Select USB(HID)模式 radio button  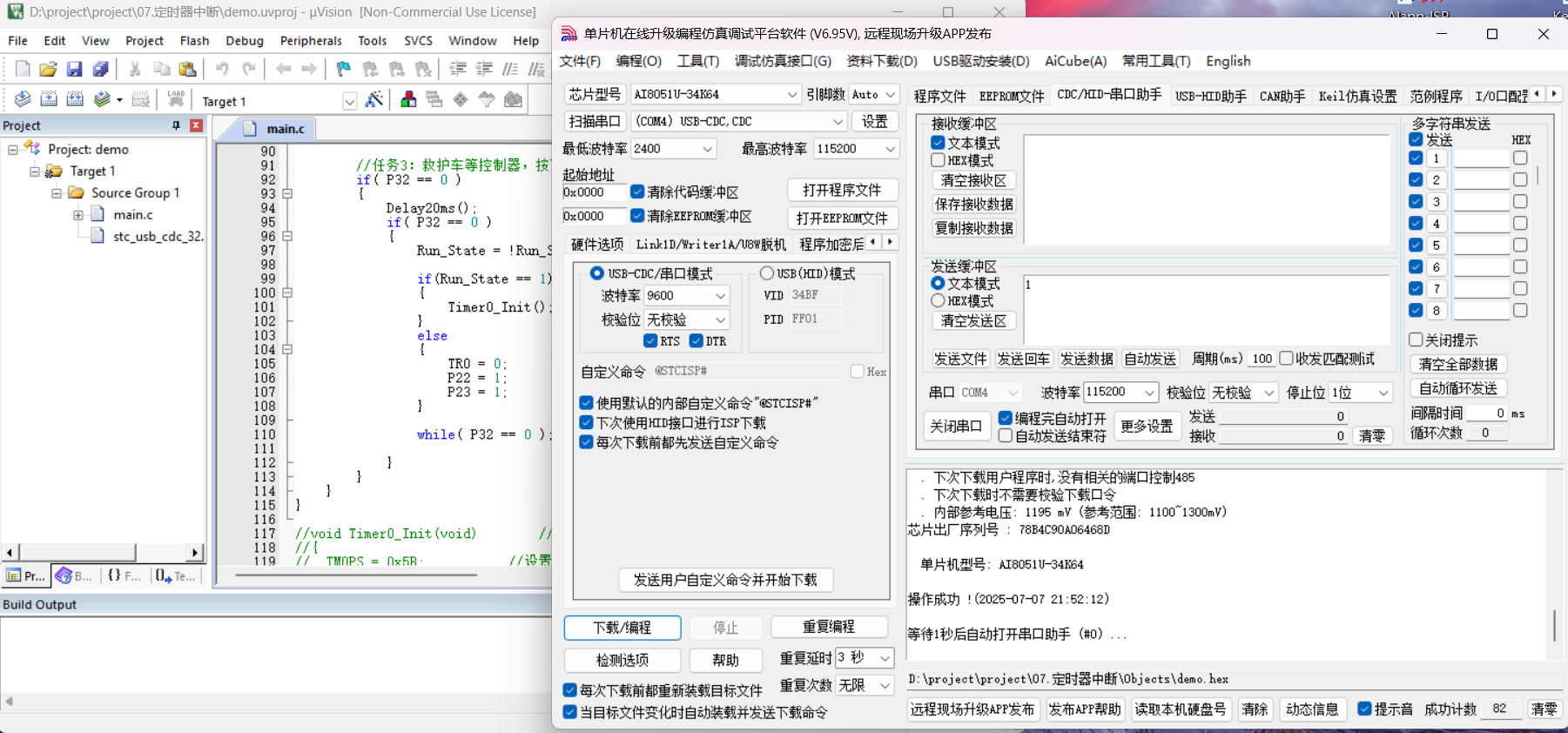click(767, 273)
